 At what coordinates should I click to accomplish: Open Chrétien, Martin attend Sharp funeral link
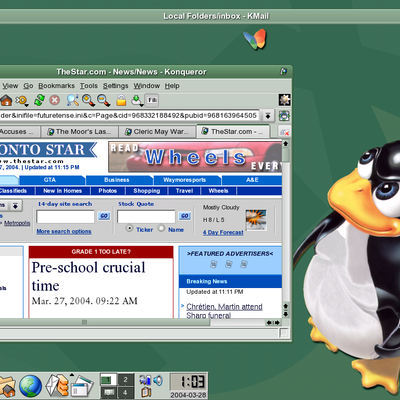pos(224,311)
